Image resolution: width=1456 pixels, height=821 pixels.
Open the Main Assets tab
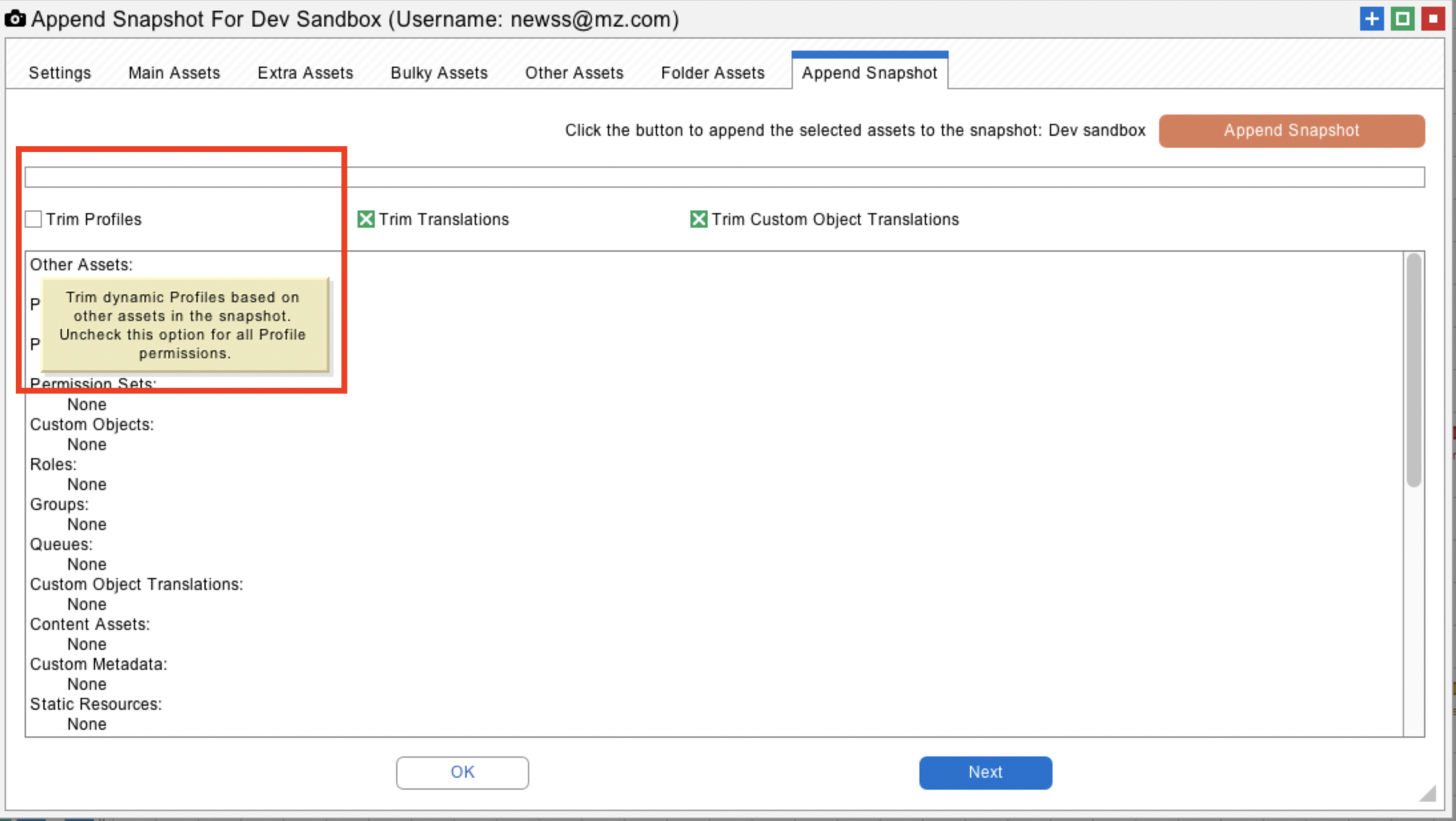(x=174, y=73)
